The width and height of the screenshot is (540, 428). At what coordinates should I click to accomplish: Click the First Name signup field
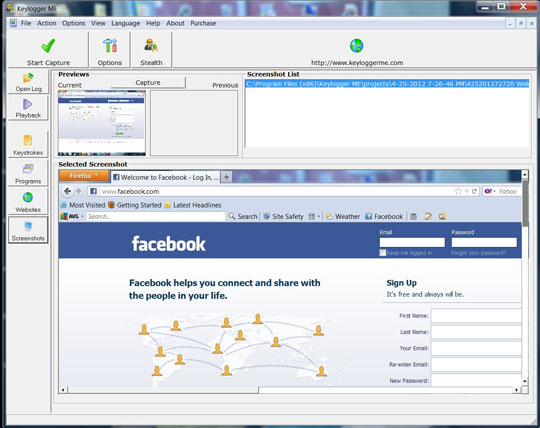tap(476, 315)
